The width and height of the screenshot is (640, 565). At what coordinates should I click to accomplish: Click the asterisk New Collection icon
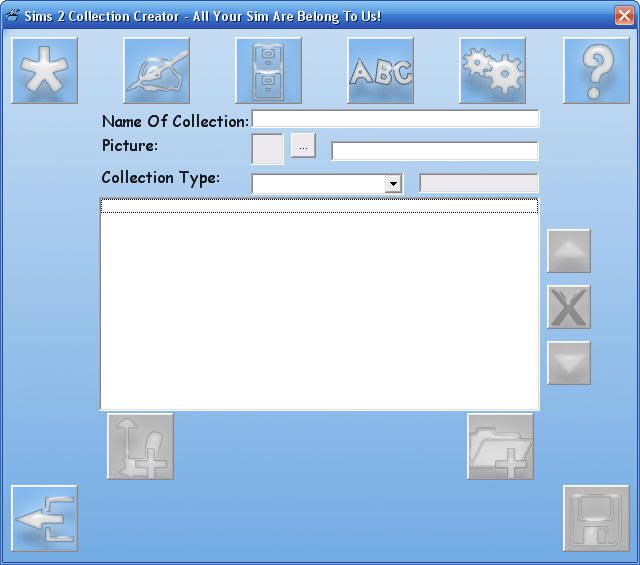(x=44, y=71)
